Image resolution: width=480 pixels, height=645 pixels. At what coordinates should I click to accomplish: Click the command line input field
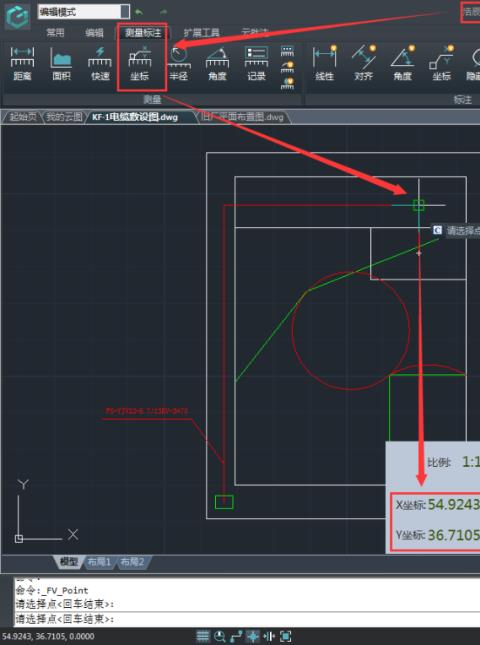pos(247,619)
